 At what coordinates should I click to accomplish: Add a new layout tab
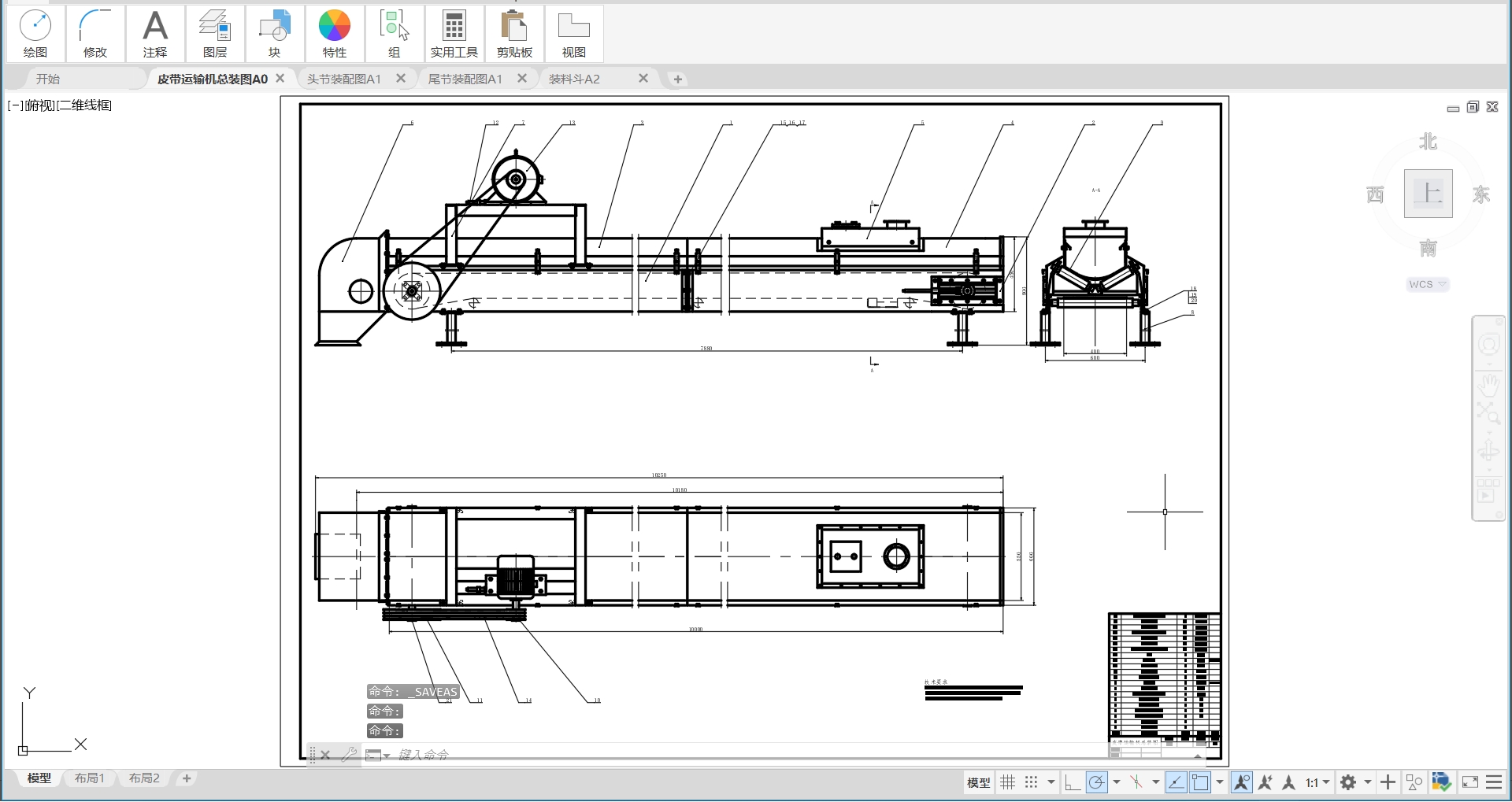click(187, 778)
